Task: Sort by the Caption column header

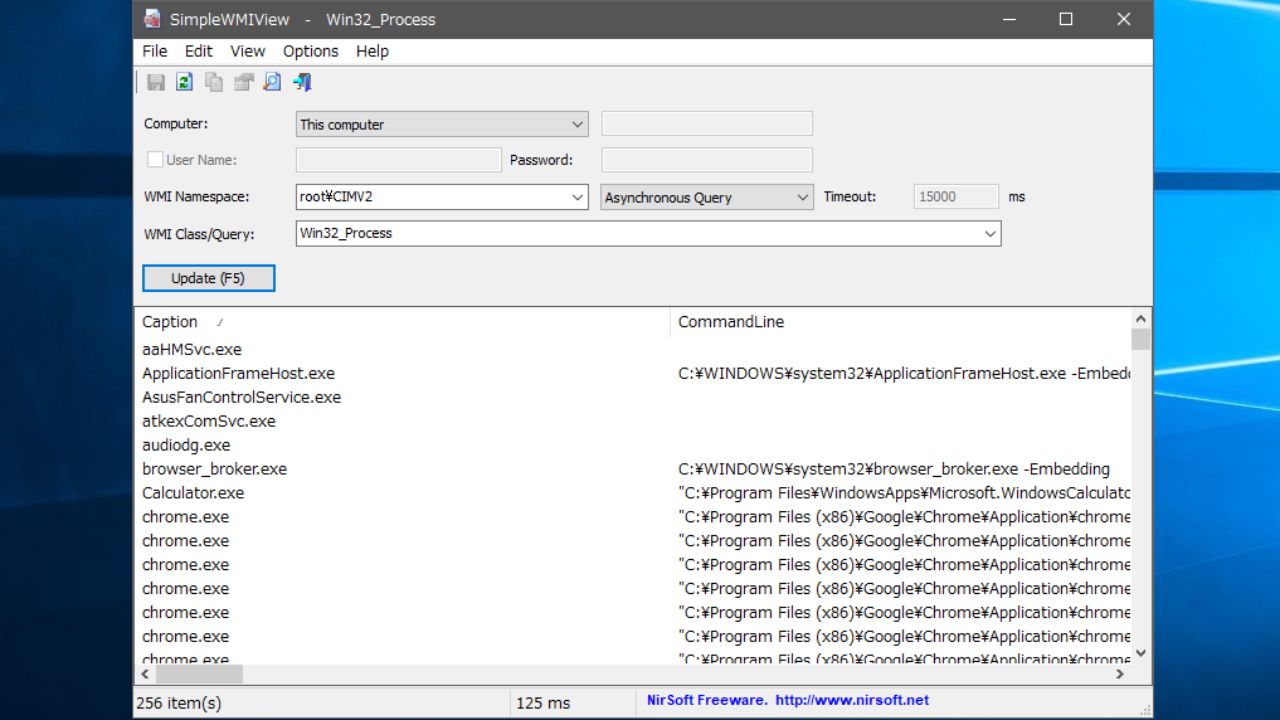Action: point(402,322)
